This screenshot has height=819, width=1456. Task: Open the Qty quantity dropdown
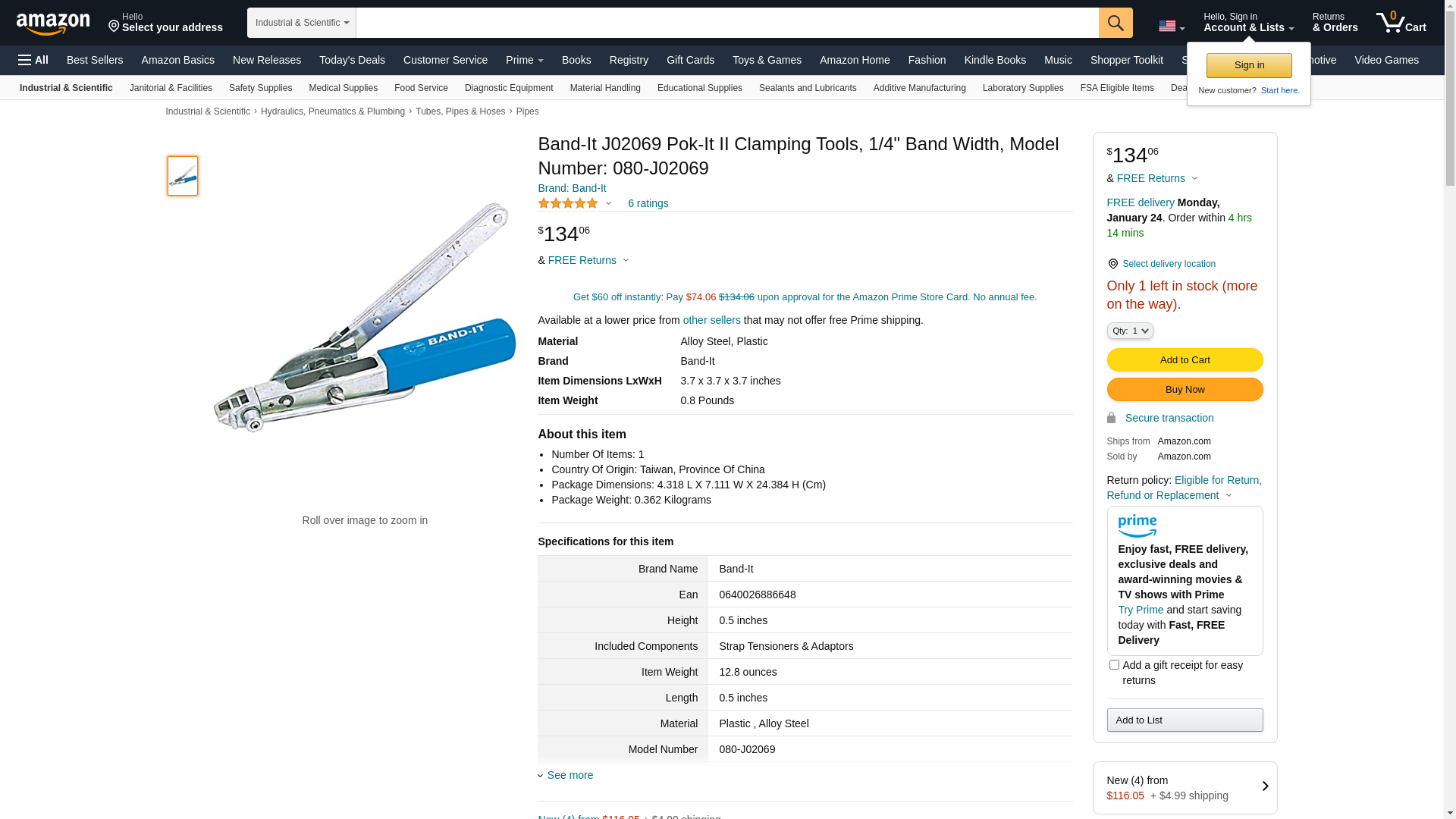point(1129,331)
